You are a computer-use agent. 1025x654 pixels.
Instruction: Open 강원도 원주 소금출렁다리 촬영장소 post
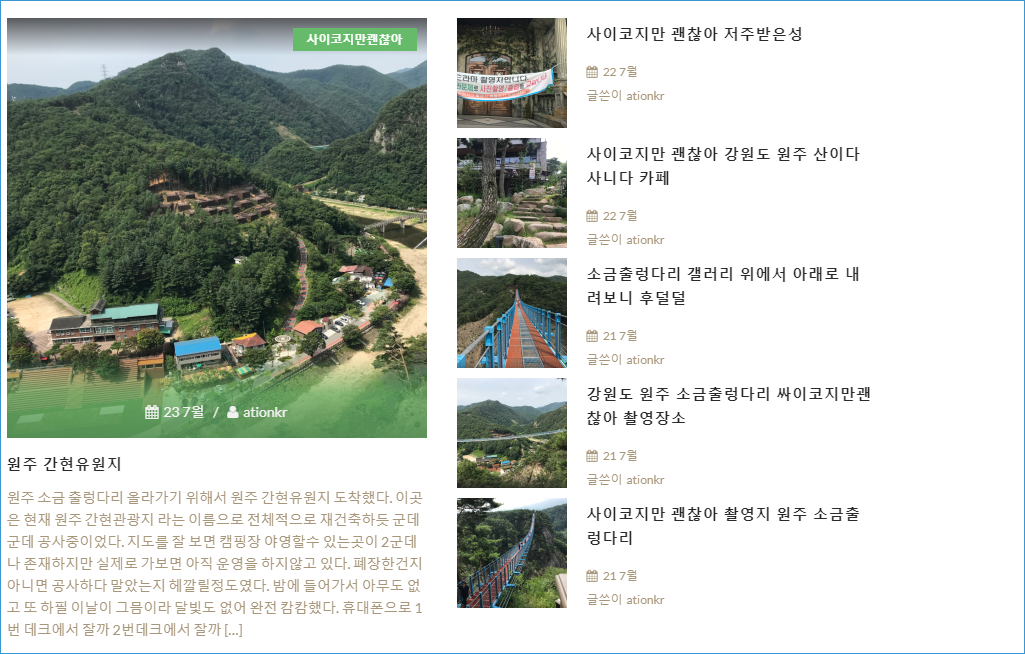click(728, 405)
